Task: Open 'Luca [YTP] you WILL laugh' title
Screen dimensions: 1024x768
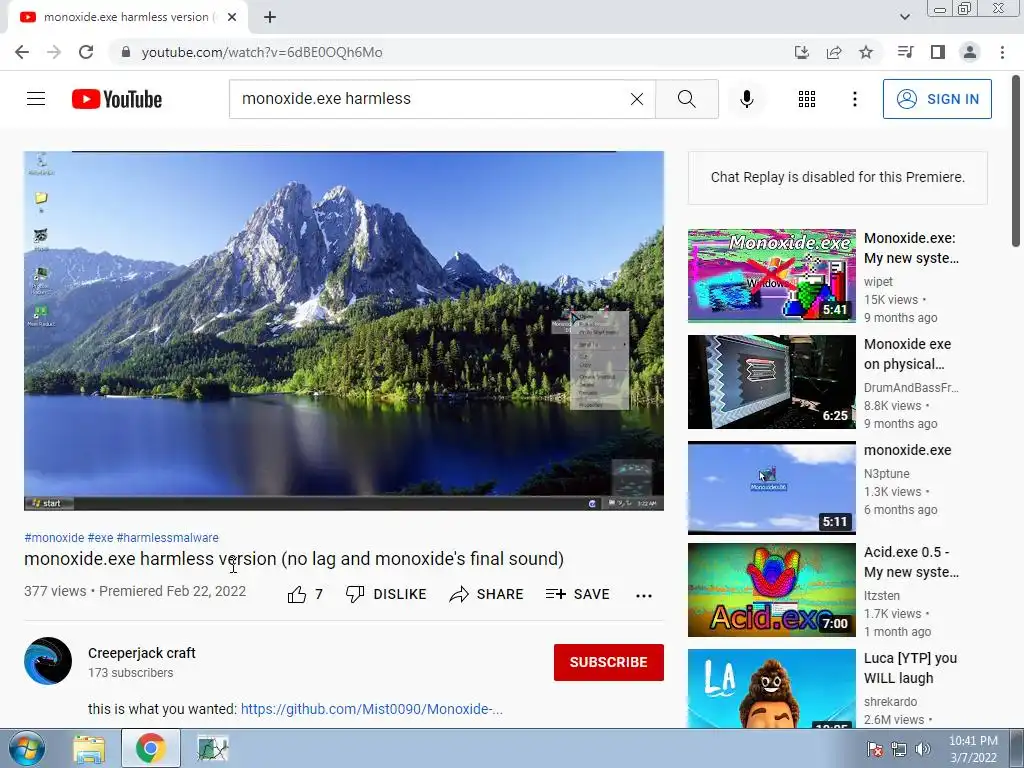Action: (x=910, y=668)
